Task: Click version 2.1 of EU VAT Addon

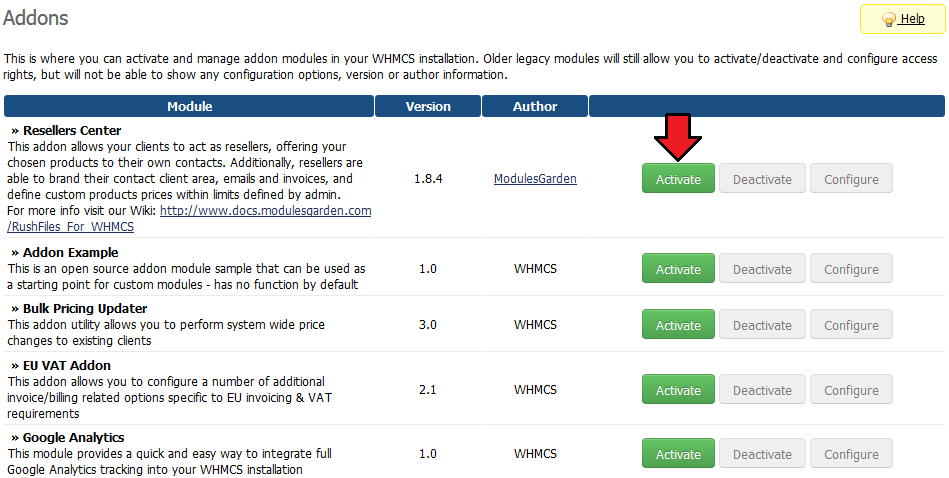Action: coord(427,390)
